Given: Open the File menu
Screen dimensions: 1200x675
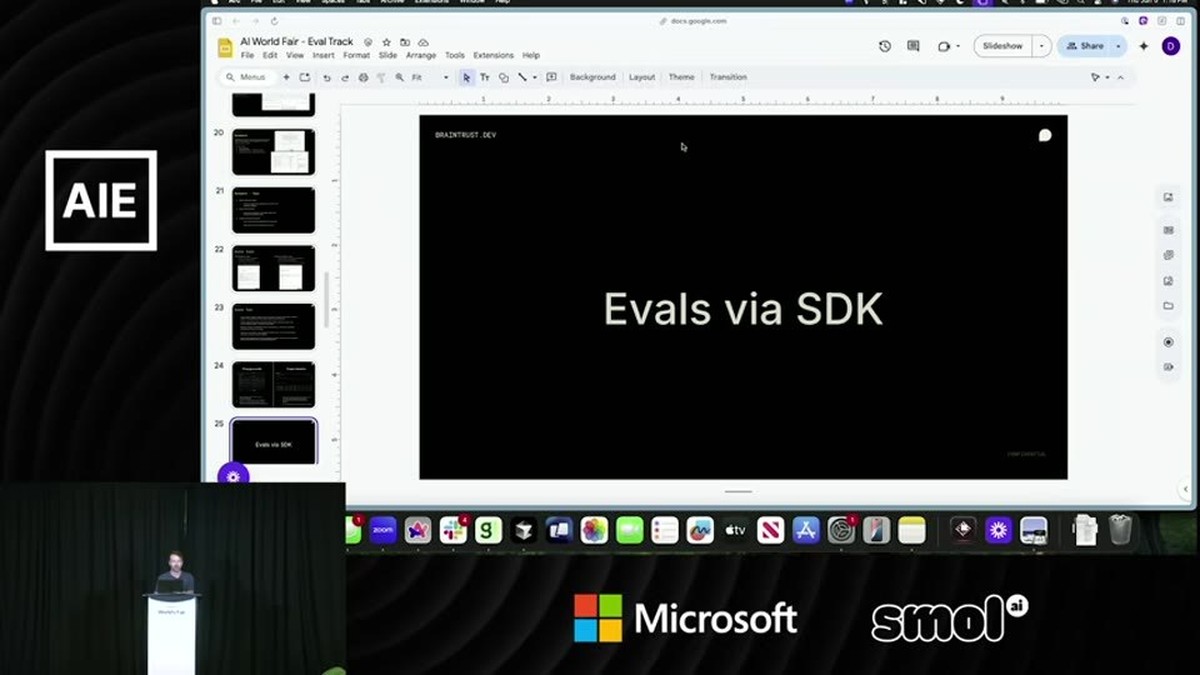Looking at the screenshot, I should point(247,55).
